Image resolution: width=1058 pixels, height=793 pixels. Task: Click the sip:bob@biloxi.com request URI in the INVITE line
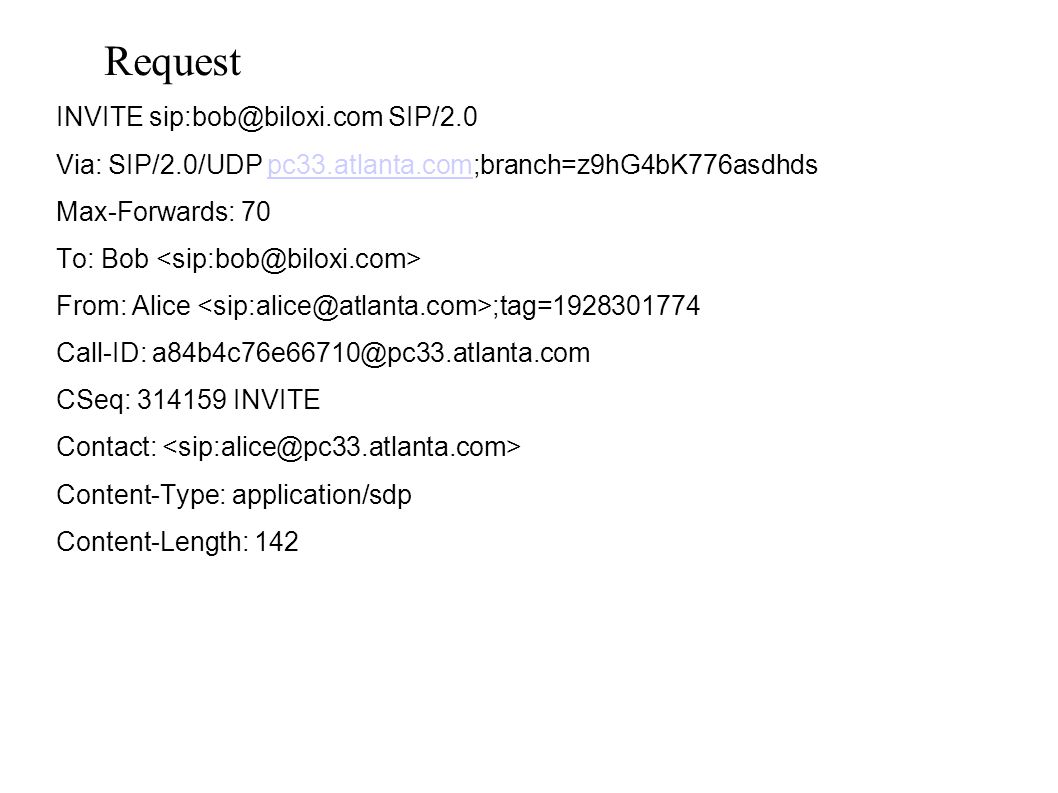tap(266, 118)
